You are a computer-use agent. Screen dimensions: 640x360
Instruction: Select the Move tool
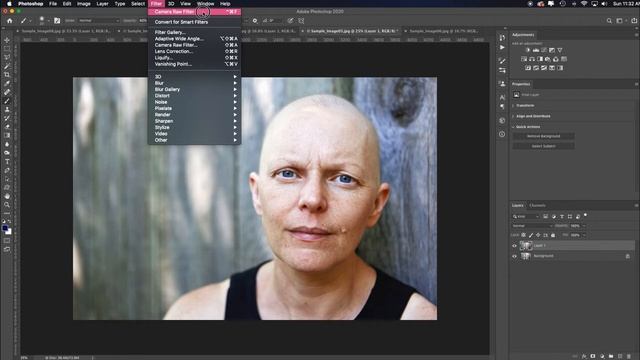(7, 40)
